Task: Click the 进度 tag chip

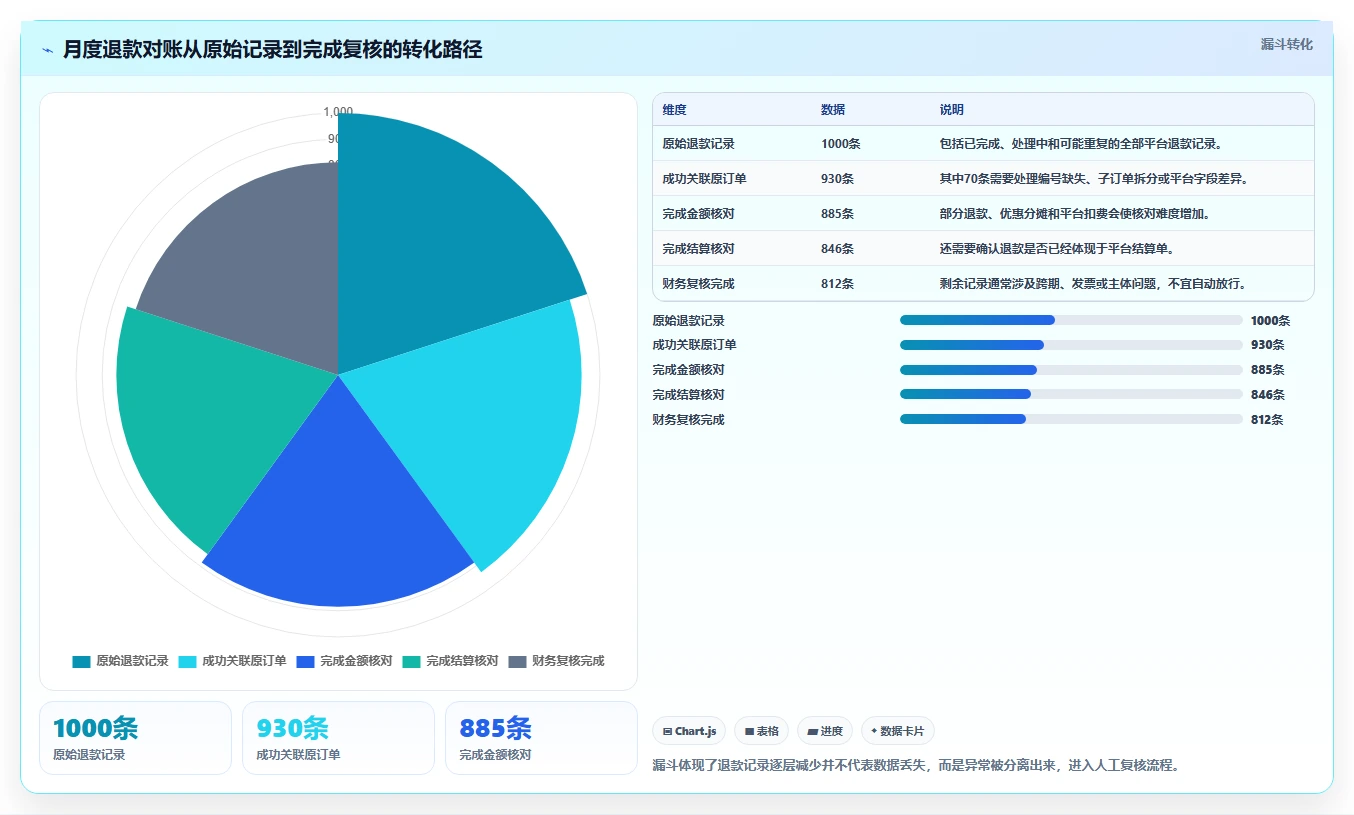Action: pyautogui.click(x=825, y=731)
